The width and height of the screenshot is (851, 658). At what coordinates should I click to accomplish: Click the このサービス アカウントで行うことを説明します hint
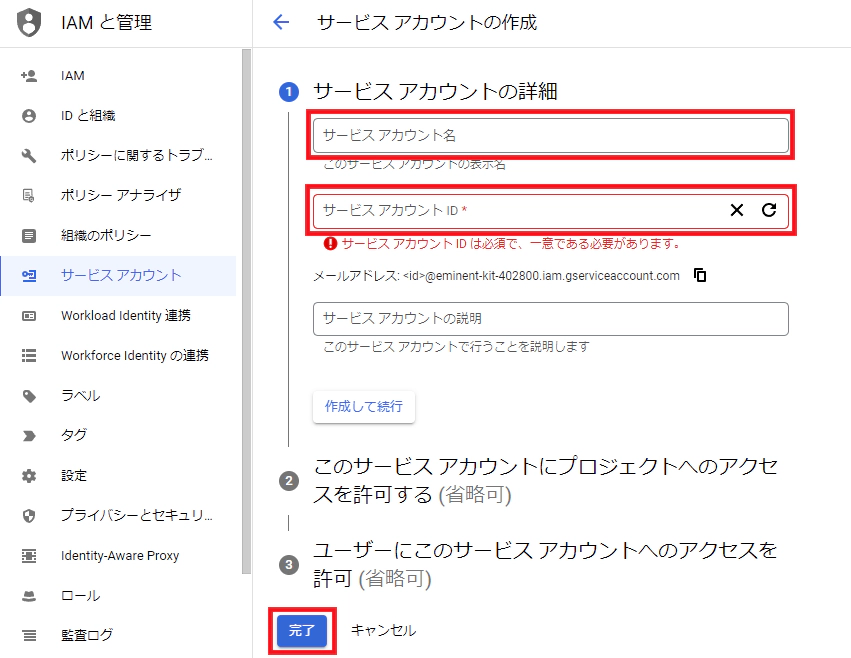(456, 346)
